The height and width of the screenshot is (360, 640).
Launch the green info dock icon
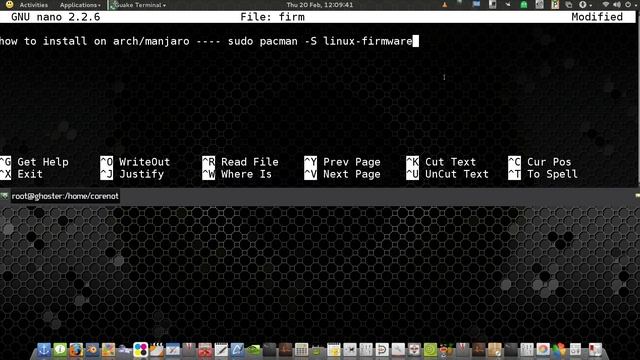pos(60,349)
